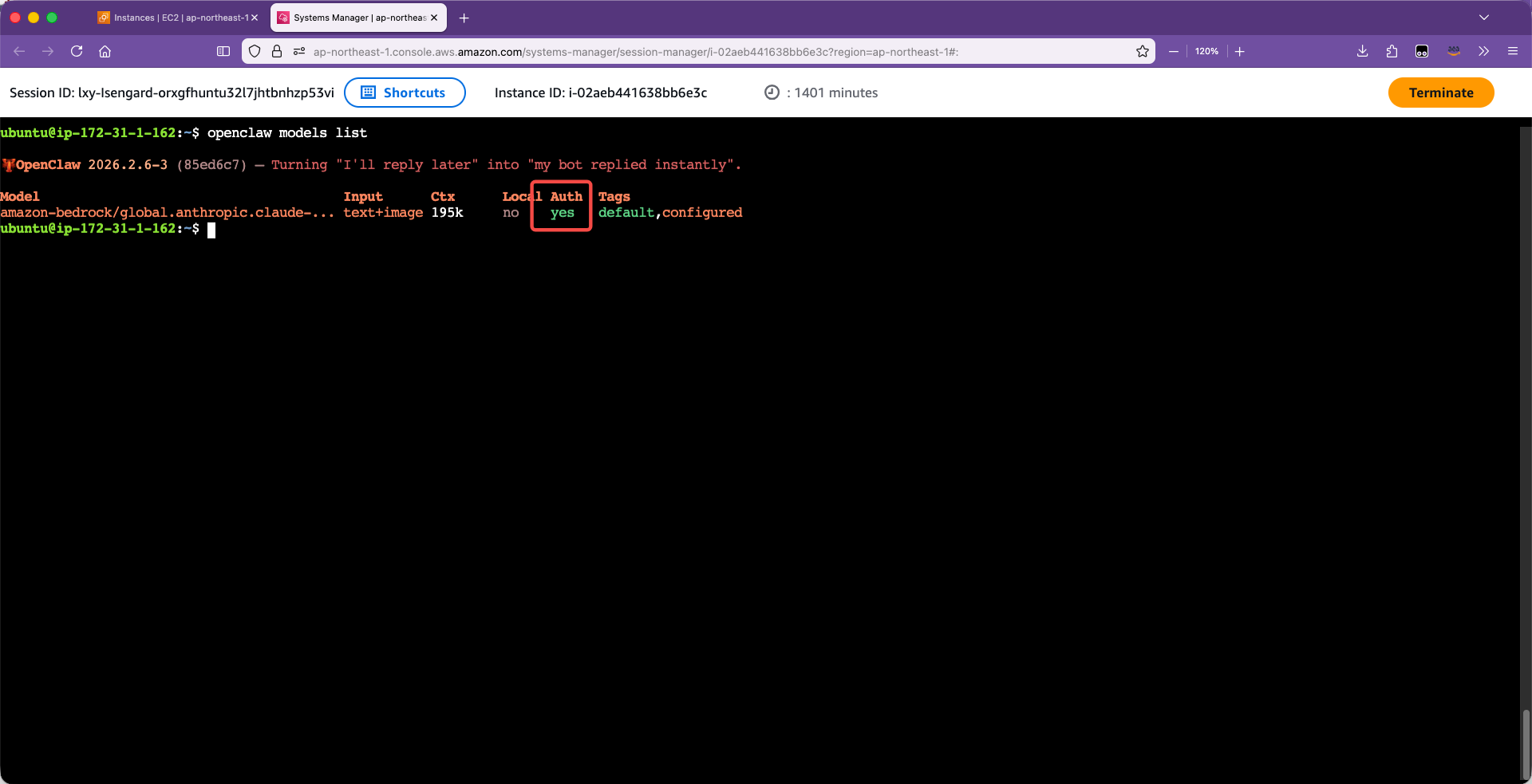This screenshot has width=1532, height=784.
Task: Reload the current page
Action: coord(77,51)
